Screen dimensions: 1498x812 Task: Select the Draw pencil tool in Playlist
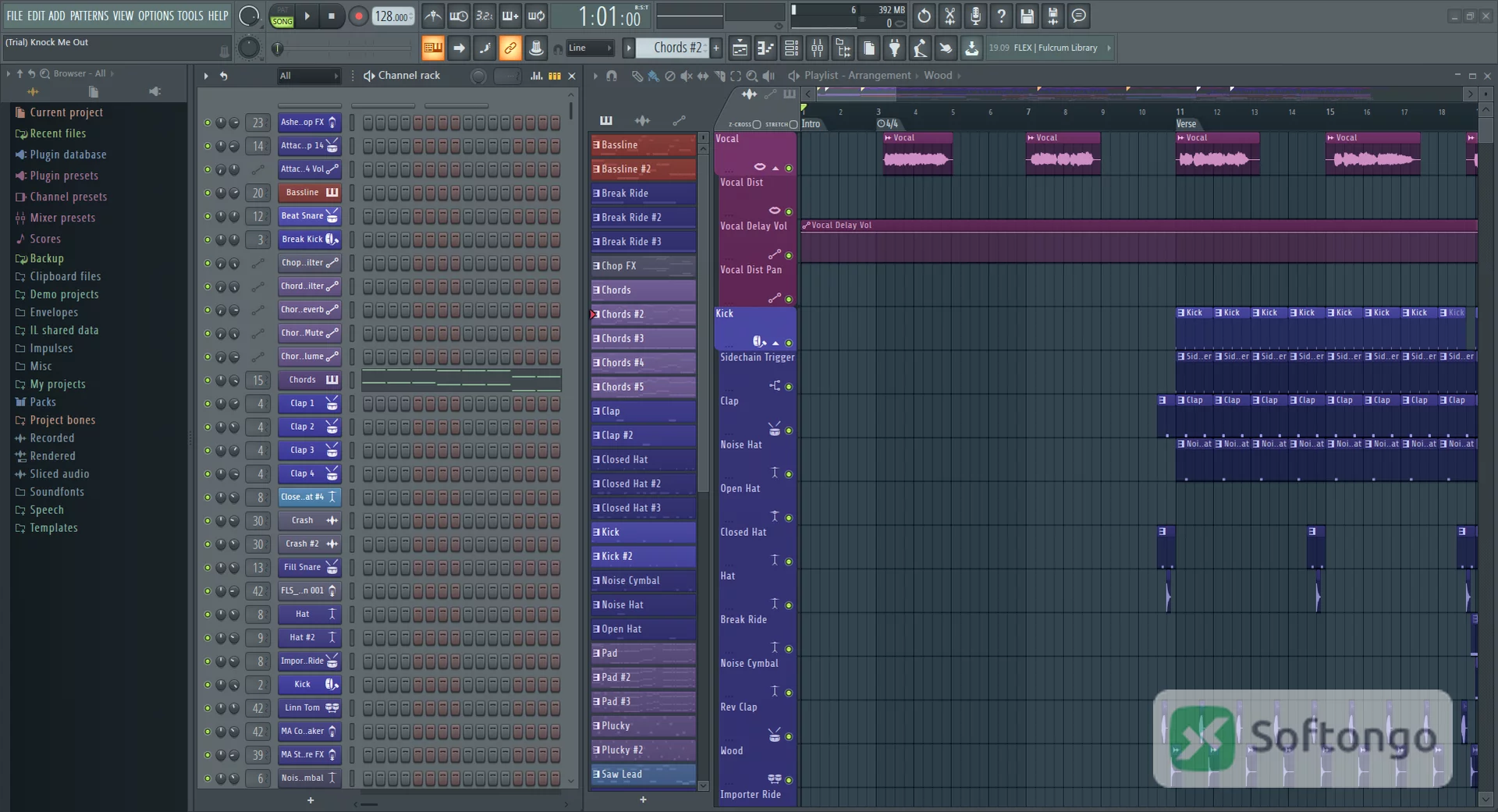pos(637,76)
